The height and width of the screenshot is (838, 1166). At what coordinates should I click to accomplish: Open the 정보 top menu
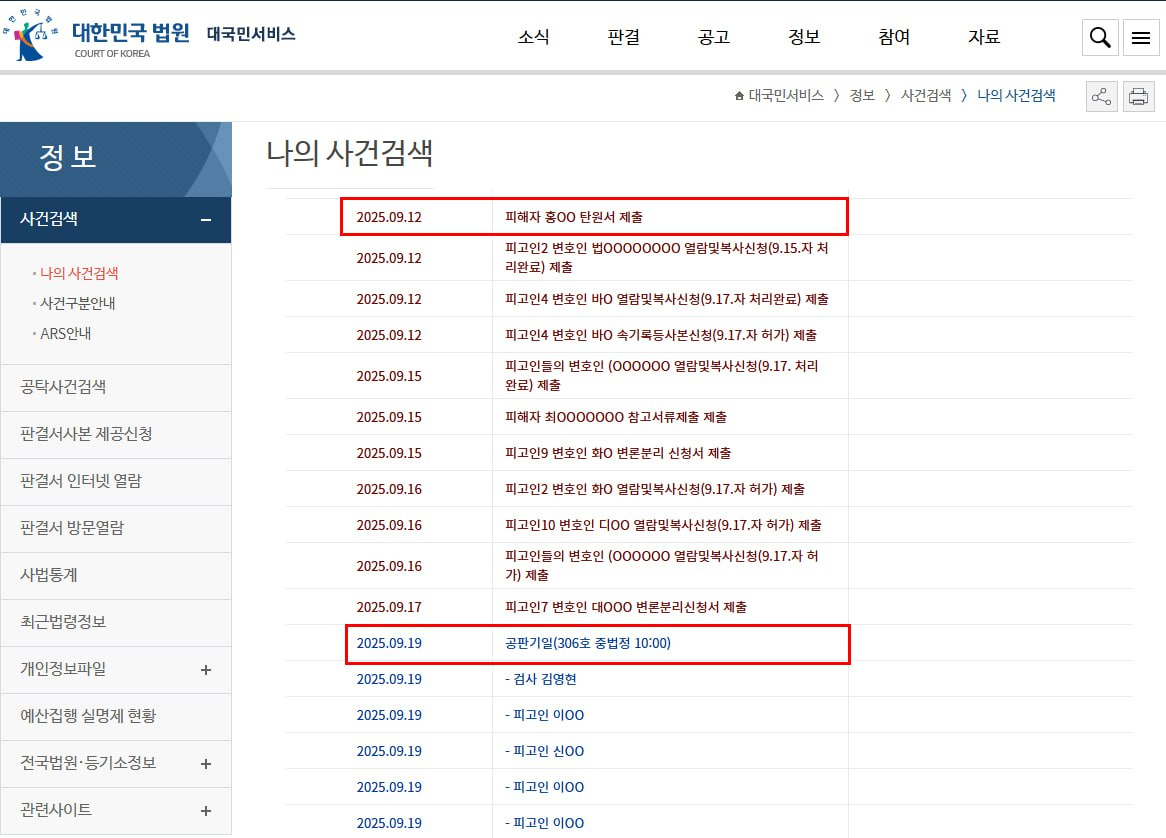(x=804, y=36)
